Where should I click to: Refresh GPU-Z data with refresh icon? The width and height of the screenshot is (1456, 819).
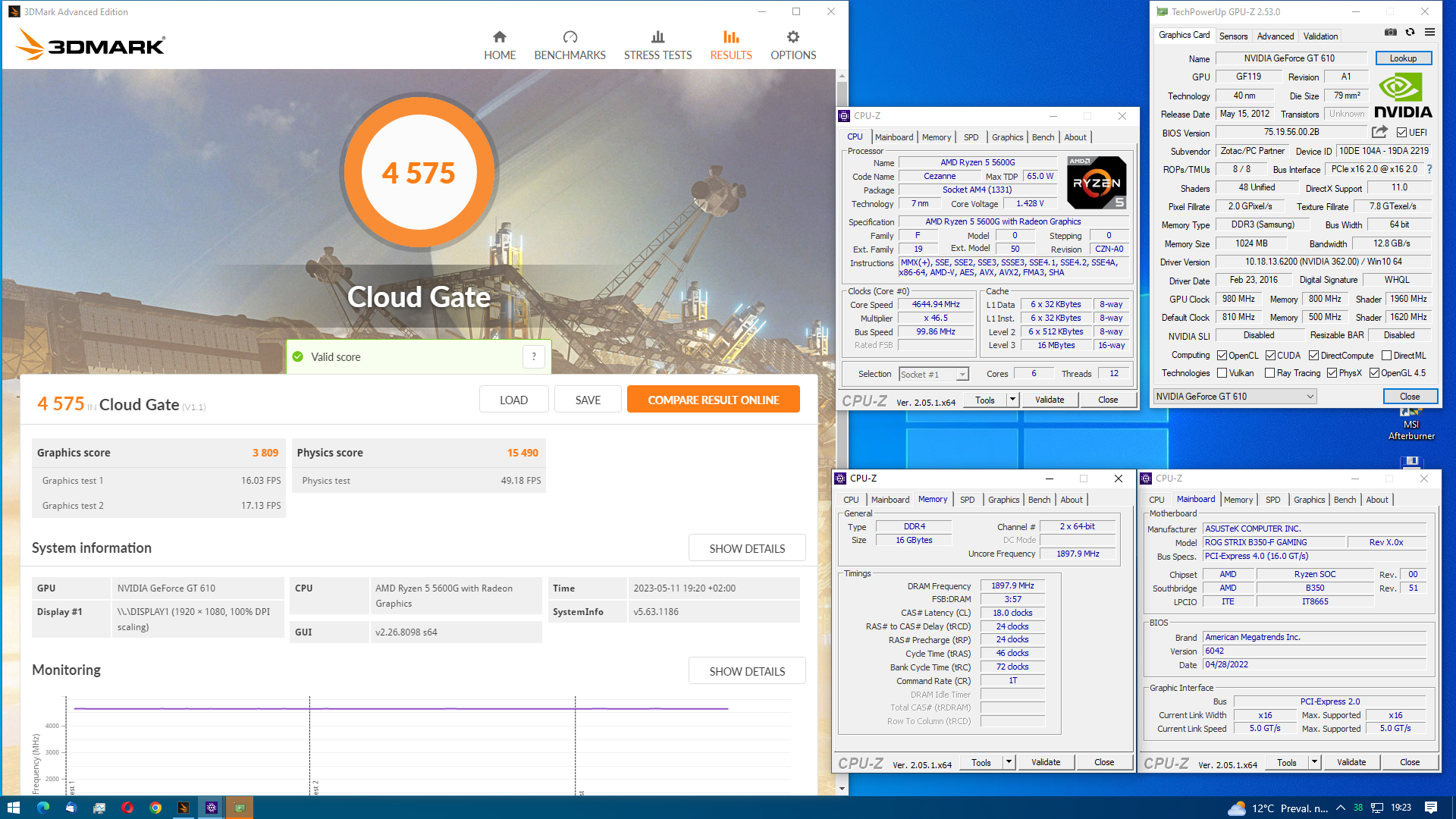pyautogui.click(x=1410, y=32)
